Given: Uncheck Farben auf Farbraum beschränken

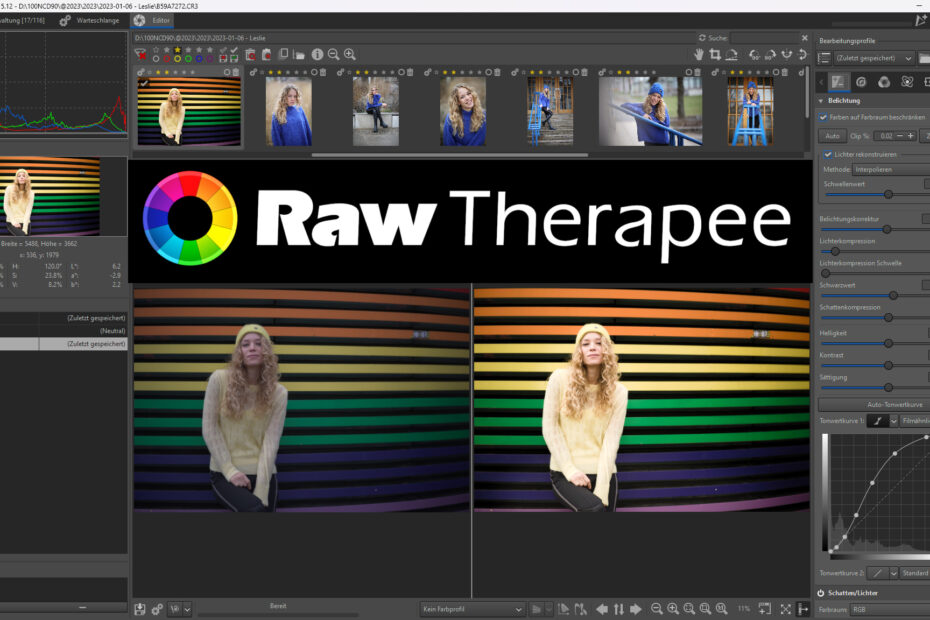Looking at the screenshot, I should click(823, 117).
